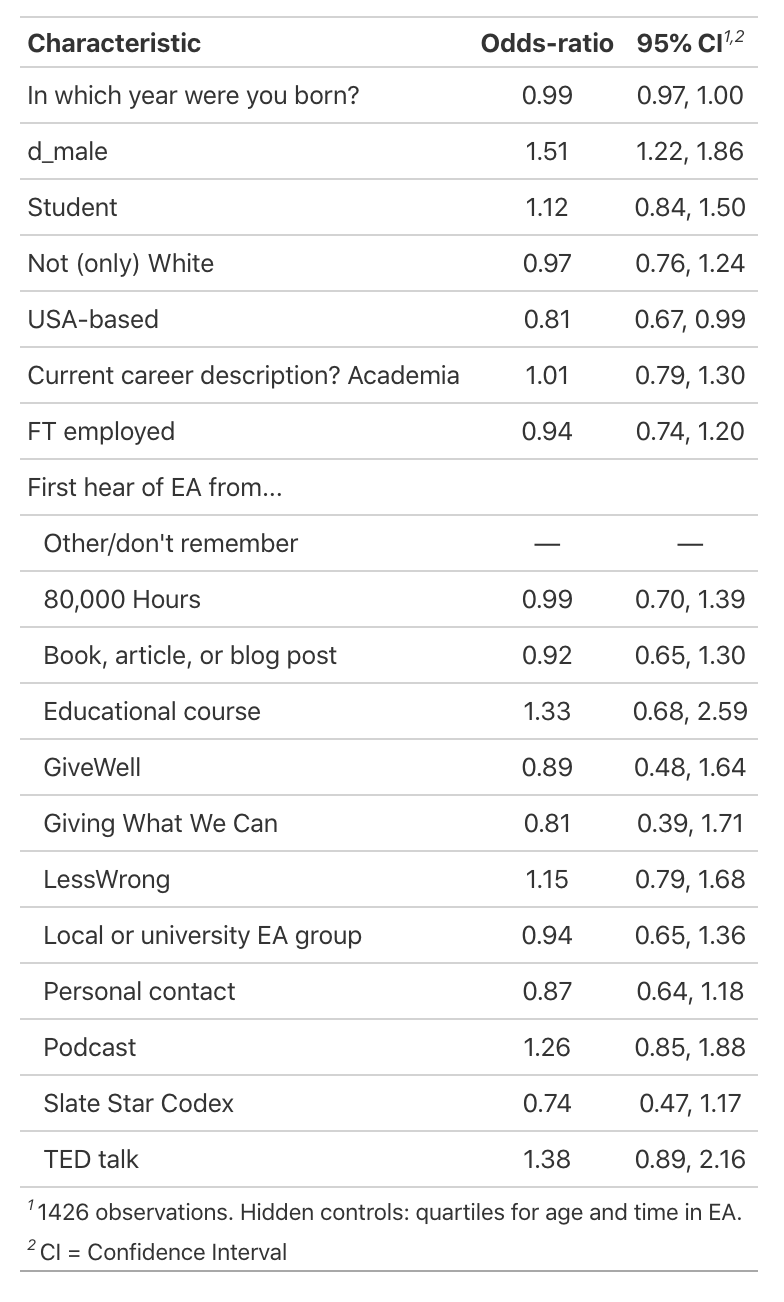Click the 'CI = Confidence Interval' footnote
The image size is (784, 1302).
(x=164, y=1252)
